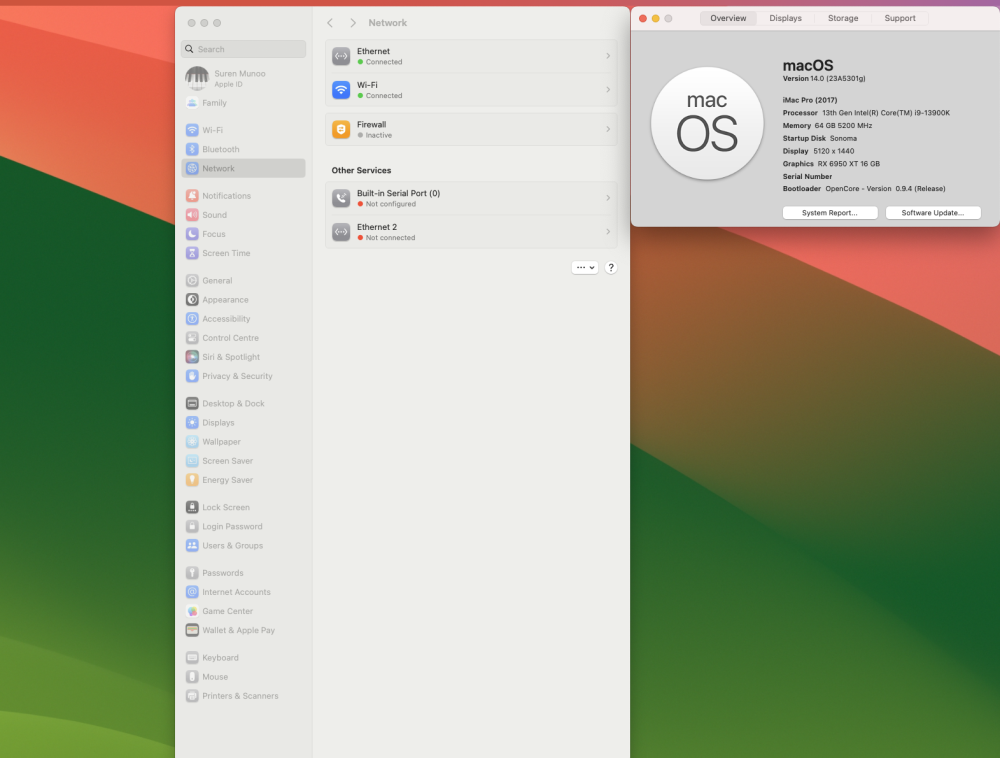Viewport: 1000px width, 758px height.
Task: Click the Processor i9-13900K line
Action: (866, 113)
